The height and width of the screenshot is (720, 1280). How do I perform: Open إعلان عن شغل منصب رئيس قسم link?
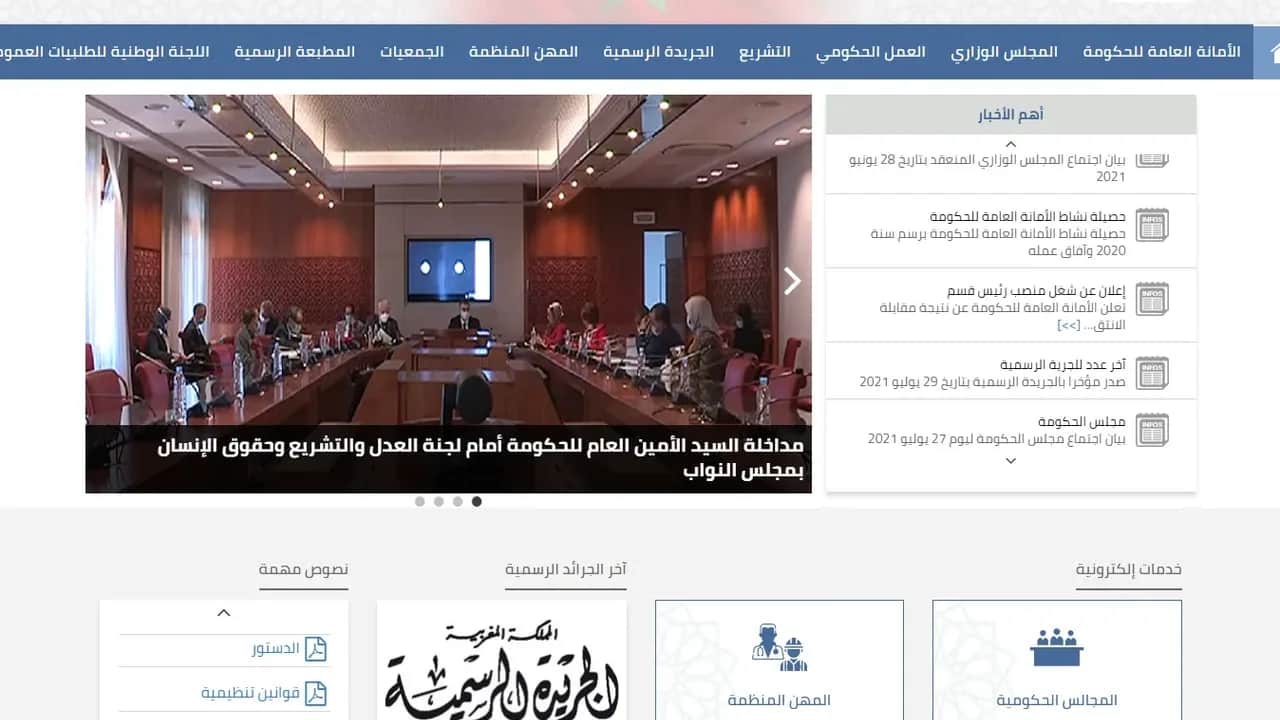tap(1036, 290)
